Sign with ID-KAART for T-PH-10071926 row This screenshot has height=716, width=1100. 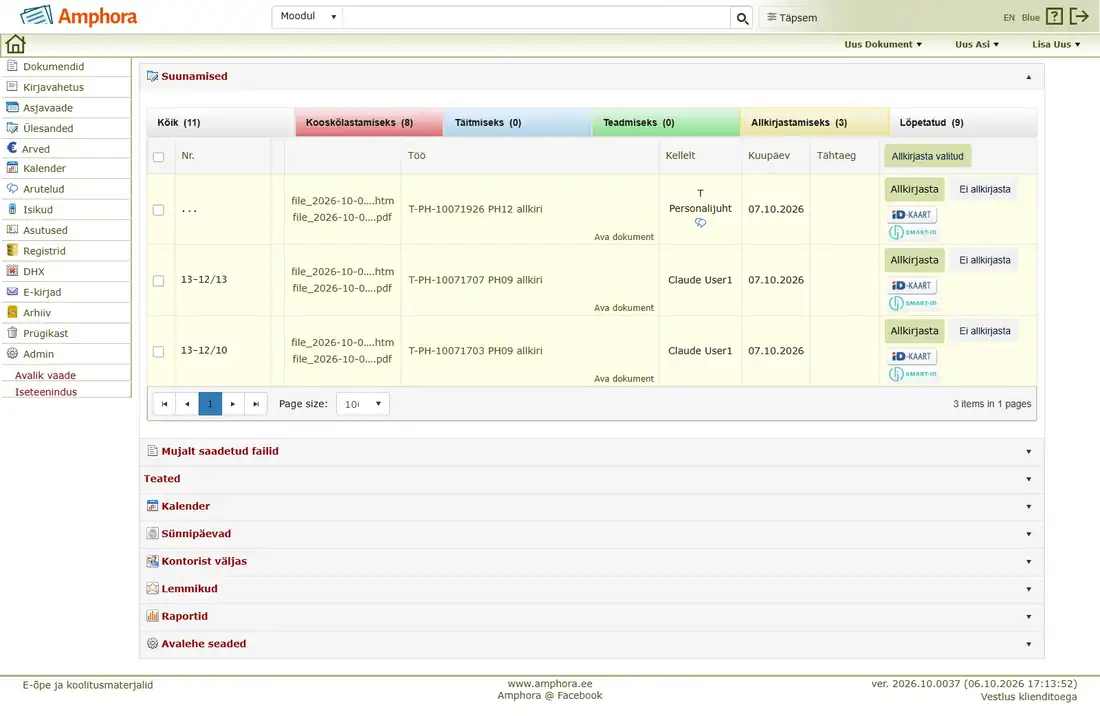click(x=911, y=215)
